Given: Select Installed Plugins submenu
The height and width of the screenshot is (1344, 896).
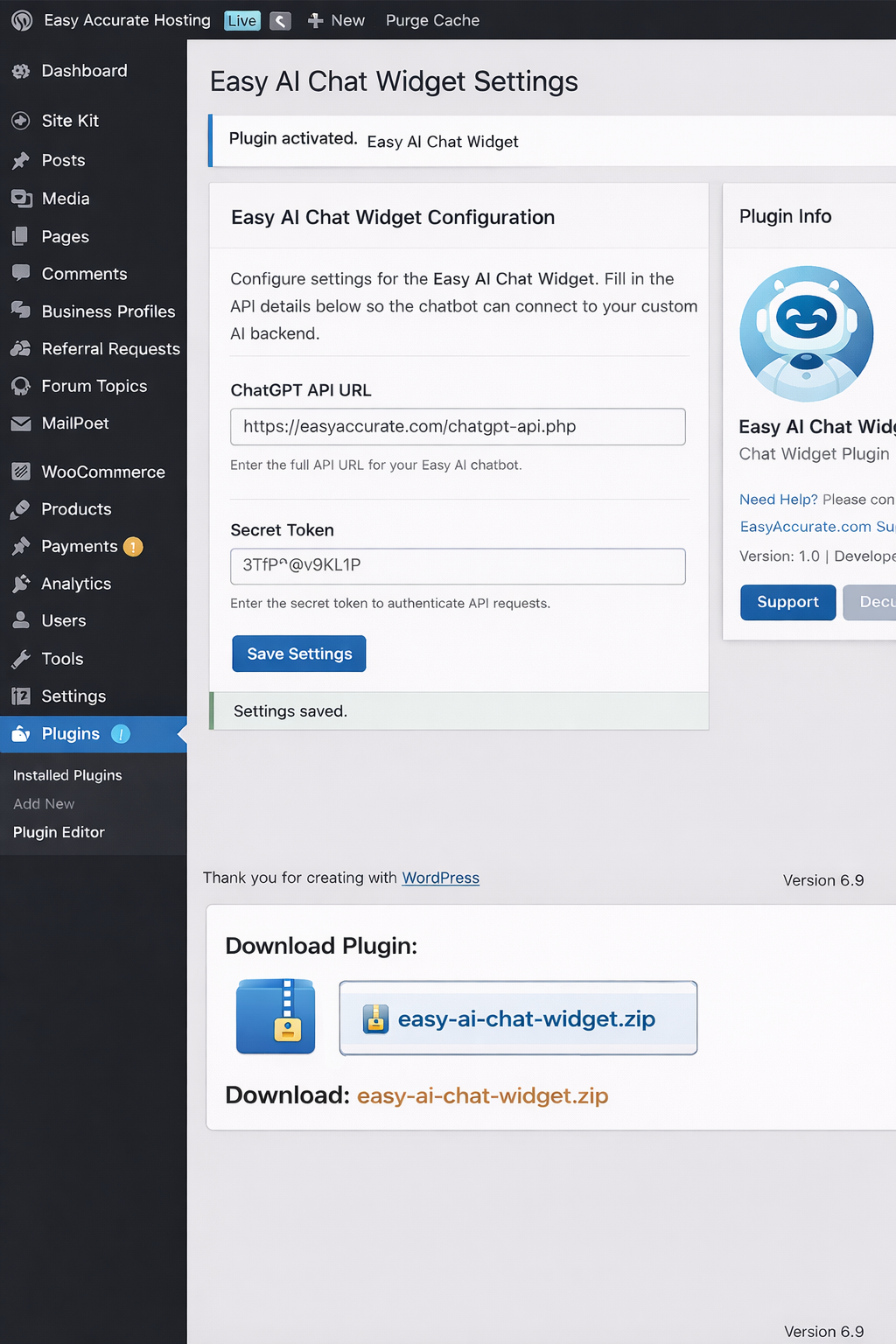Looking at the screenshot, I should [67, 775].
